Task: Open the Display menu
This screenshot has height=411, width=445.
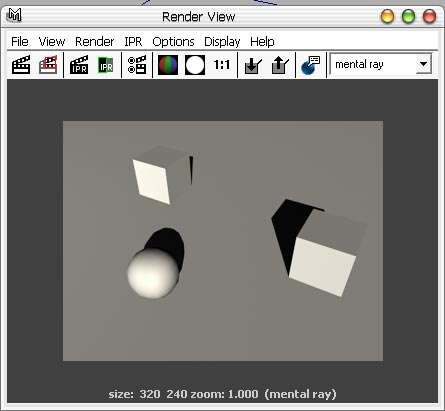Action: [222, 42]
